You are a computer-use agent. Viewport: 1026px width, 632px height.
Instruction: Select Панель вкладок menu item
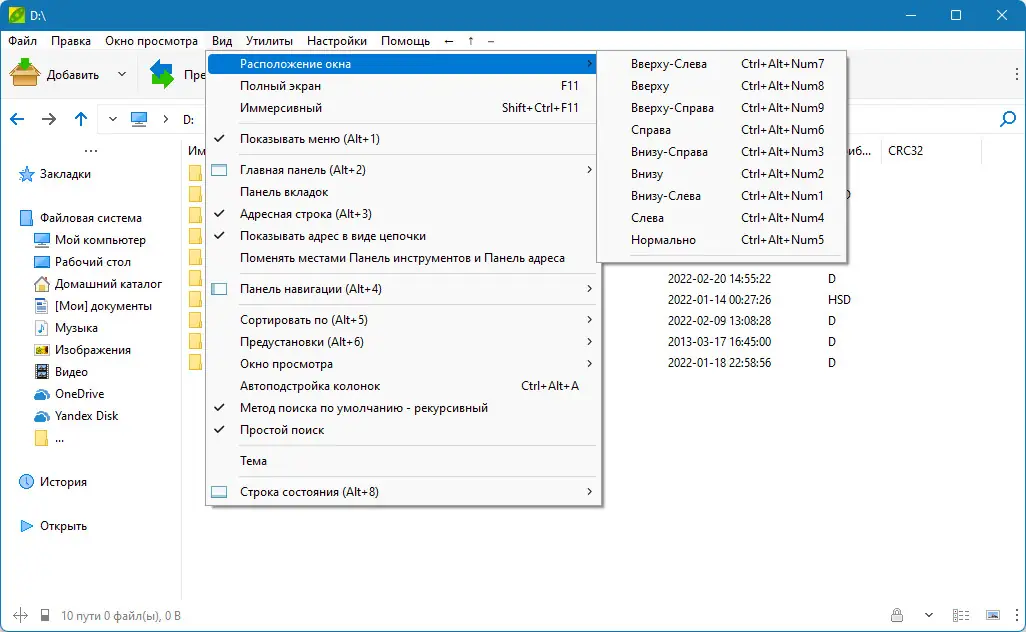click(402, 192)
